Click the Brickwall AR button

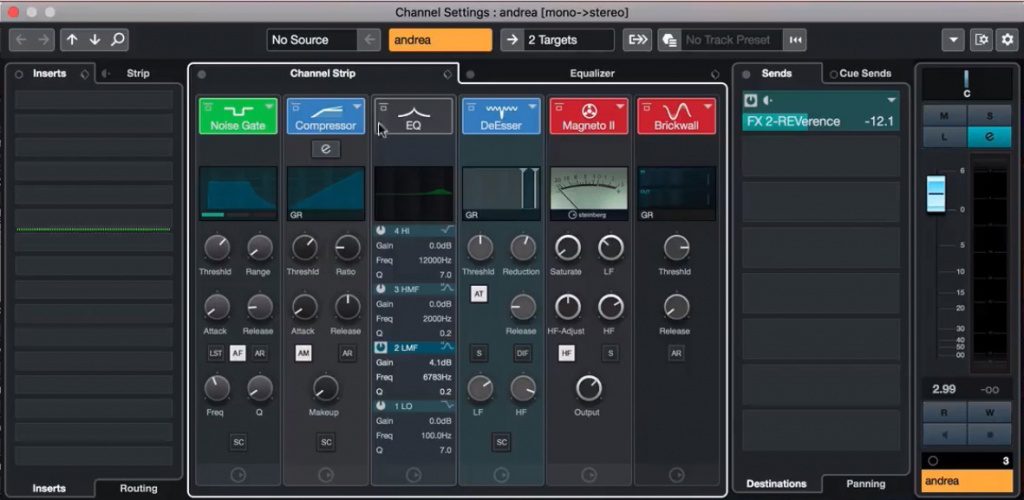click(677, 353)
